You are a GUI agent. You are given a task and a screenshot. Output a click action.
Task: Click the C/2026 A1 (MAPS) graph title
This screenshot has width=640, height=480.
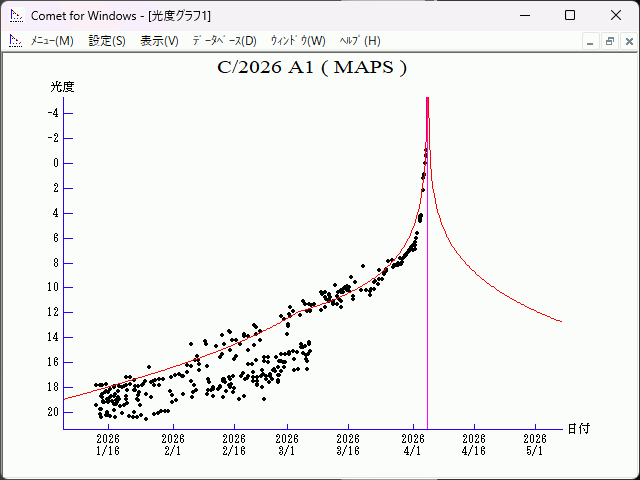(x=312, y=68)
